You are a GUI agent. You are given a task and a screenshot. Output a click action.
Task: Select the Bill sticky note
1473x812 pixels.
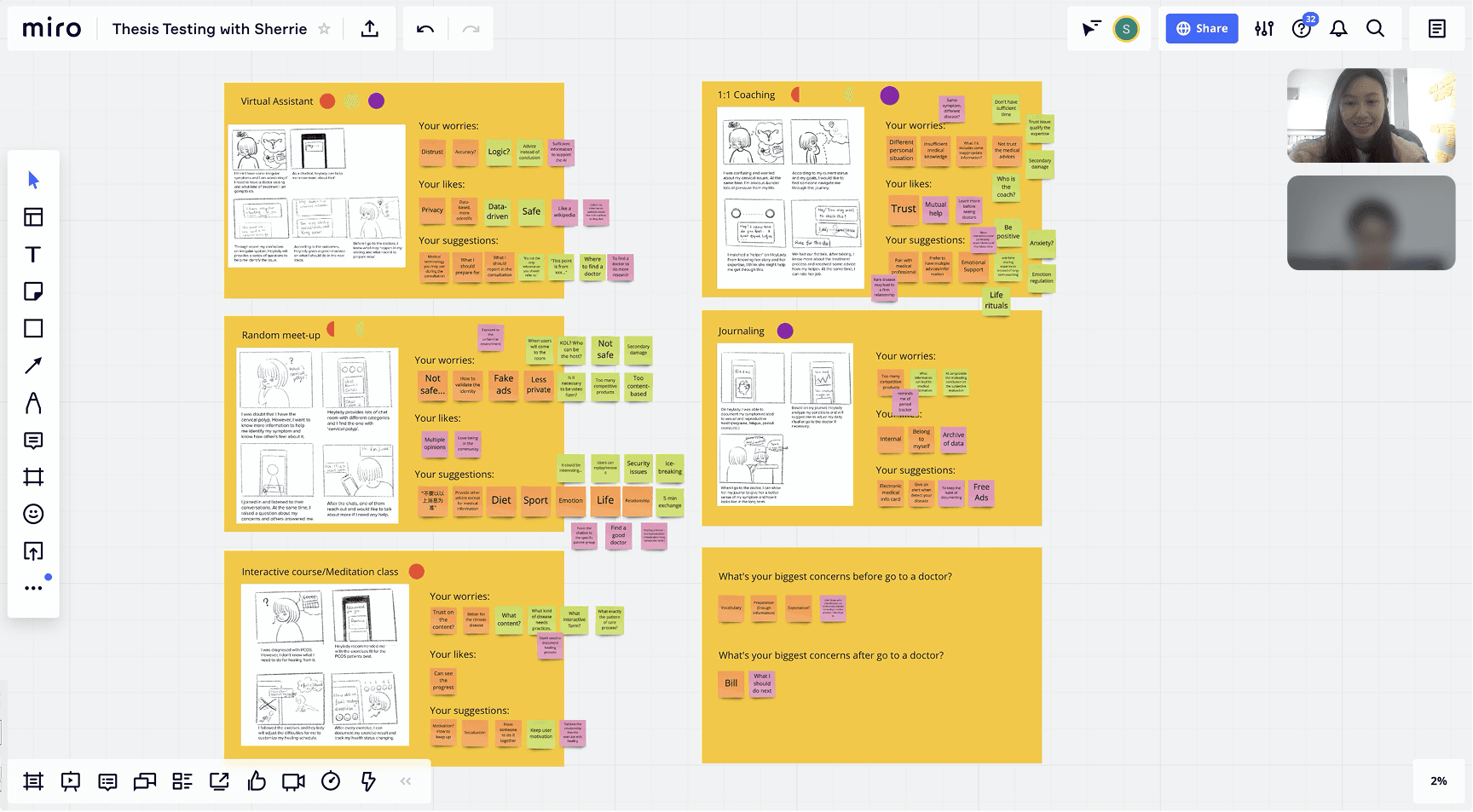(x=731, y=683)
